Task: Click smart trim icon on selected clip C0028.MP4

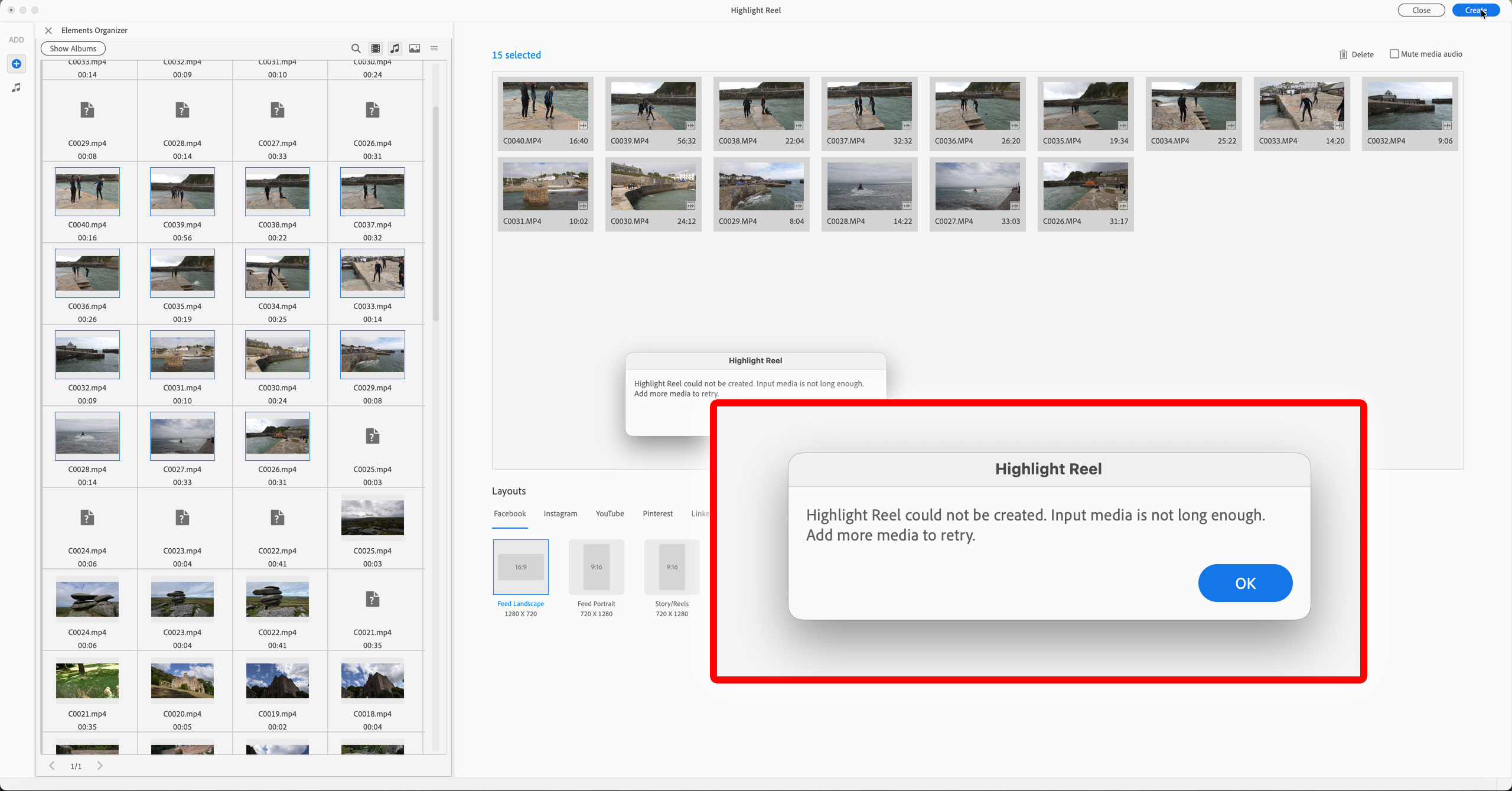Action: [907, 206]
